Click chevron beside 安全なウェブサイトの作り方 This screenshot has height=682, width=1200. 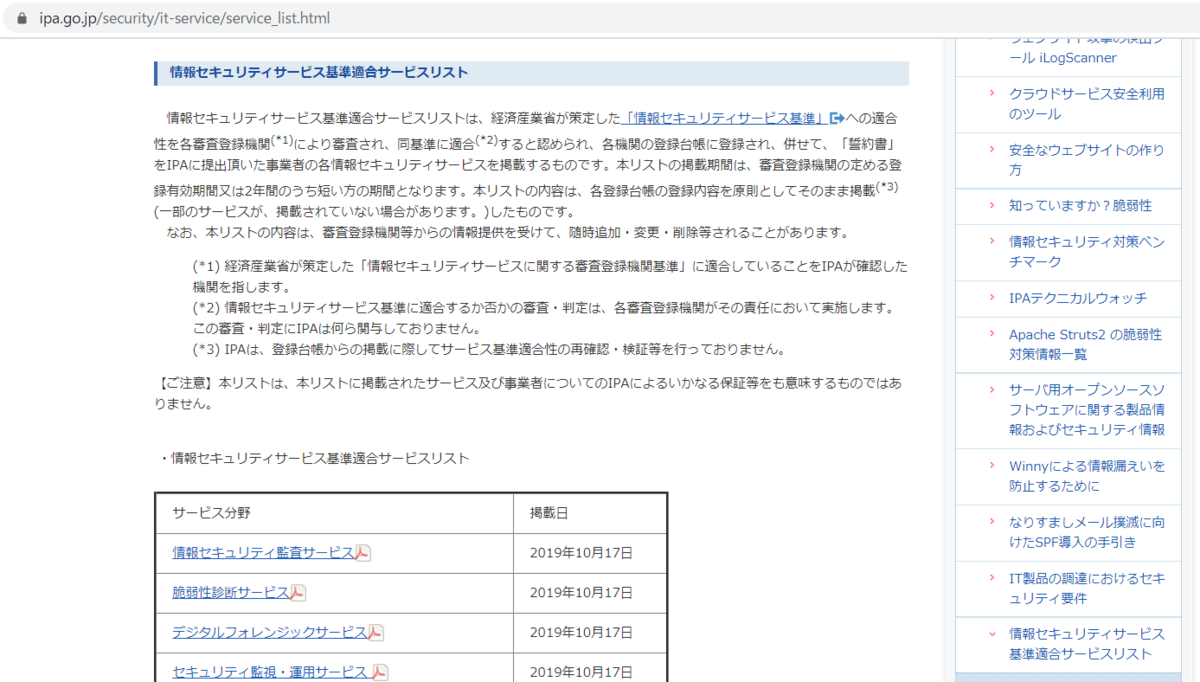(x=991, y=150)
